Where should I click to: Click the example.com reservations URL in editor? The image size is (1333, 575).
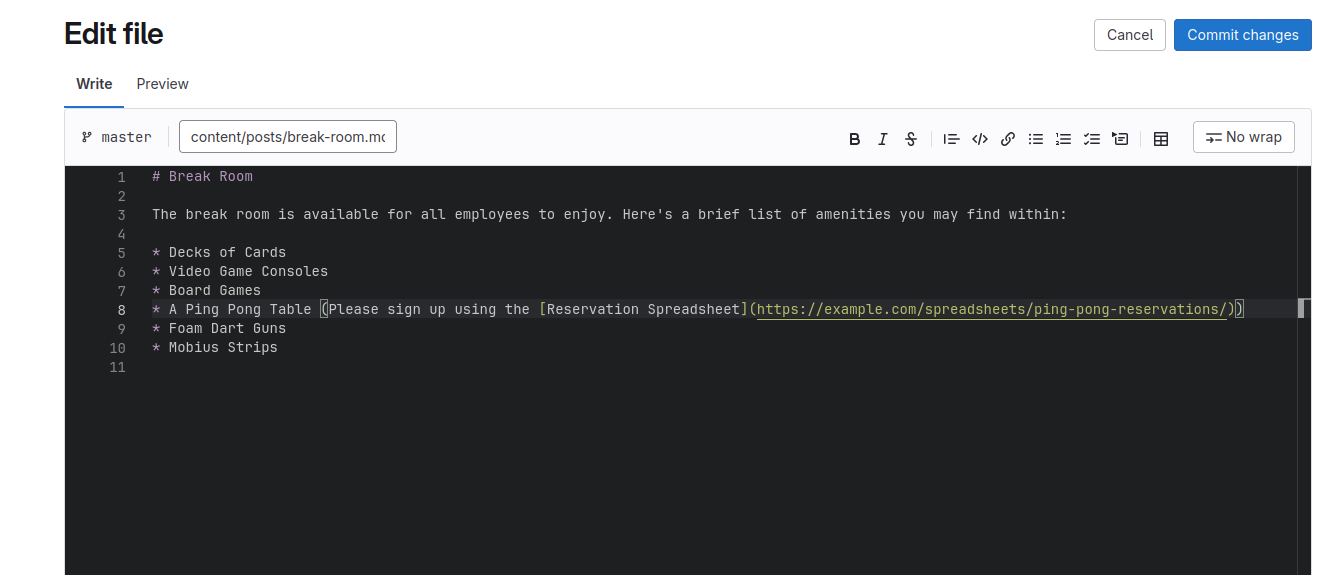click(990, 310)
